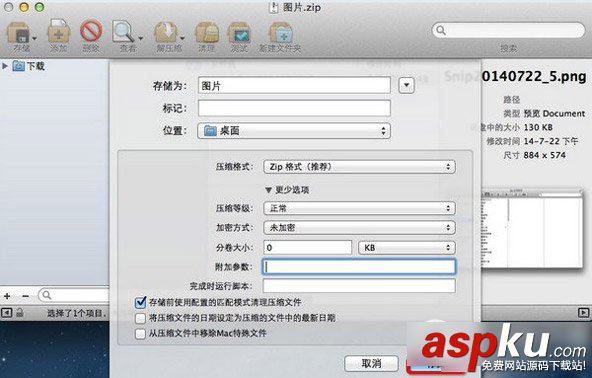
Task: Open the 查看 (View) magnifier tool
Action: pos(123,32)
